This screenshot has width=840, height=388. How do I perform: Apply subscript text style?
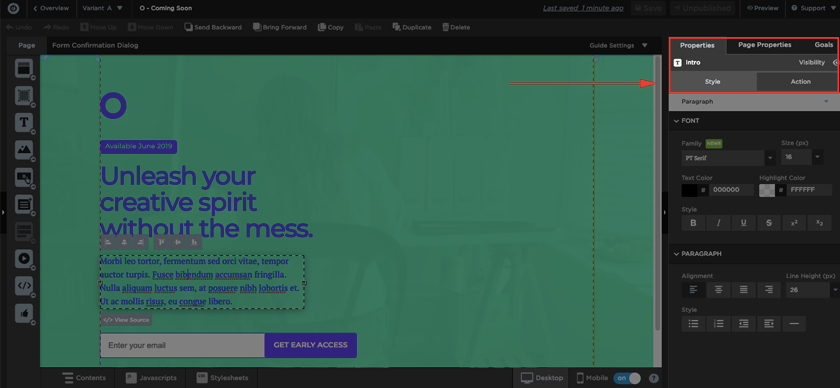tap(819, 223)
